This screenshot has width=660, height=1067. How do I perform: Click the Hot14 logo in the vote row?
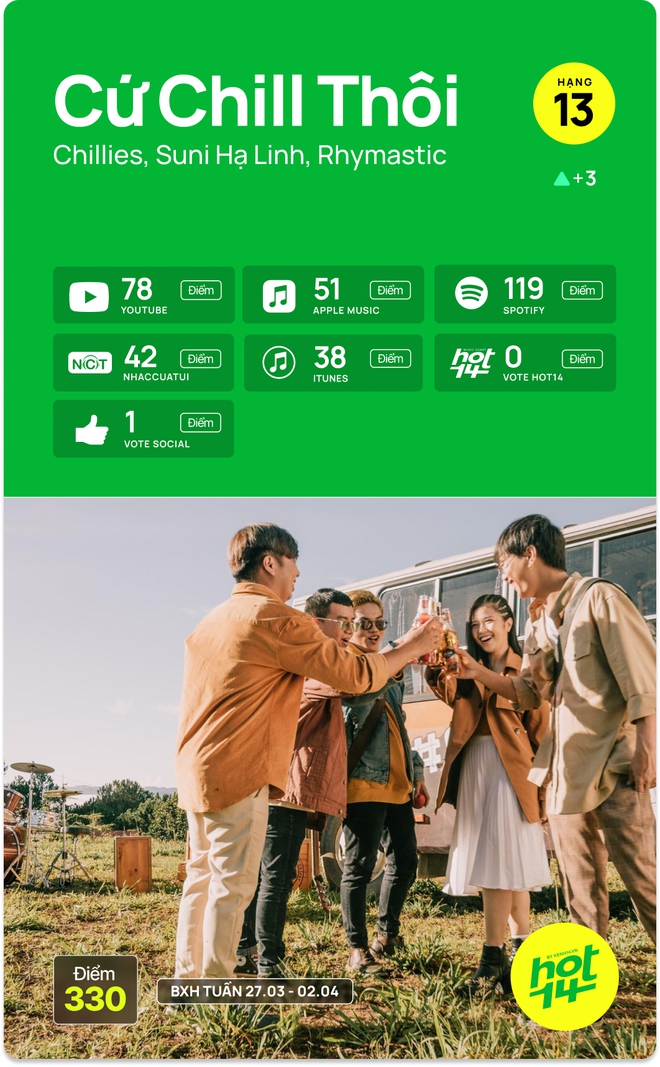pos(472,362)
